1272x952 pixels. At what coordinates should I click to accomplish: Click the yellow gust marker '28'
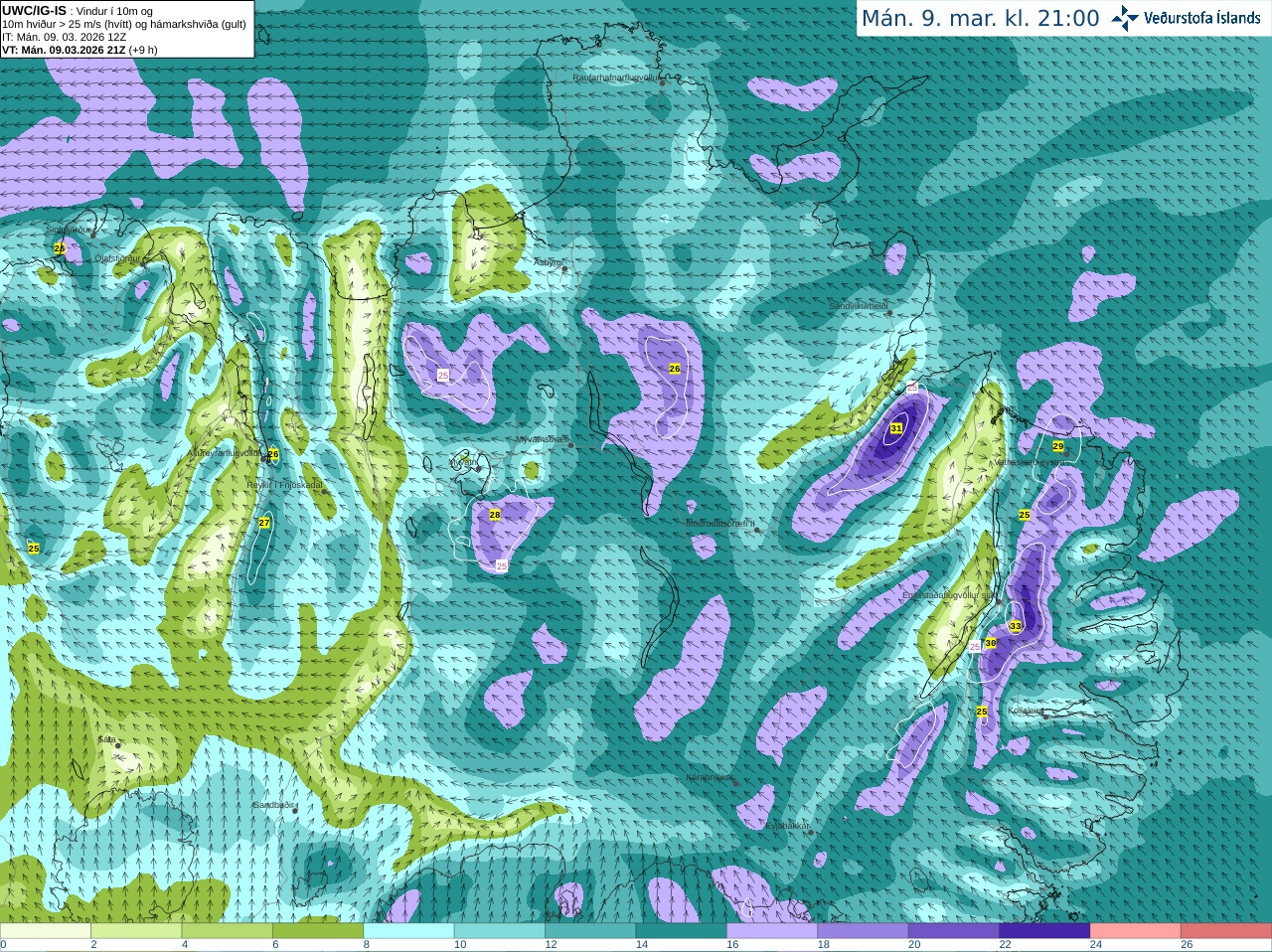[x=495, y=515]
